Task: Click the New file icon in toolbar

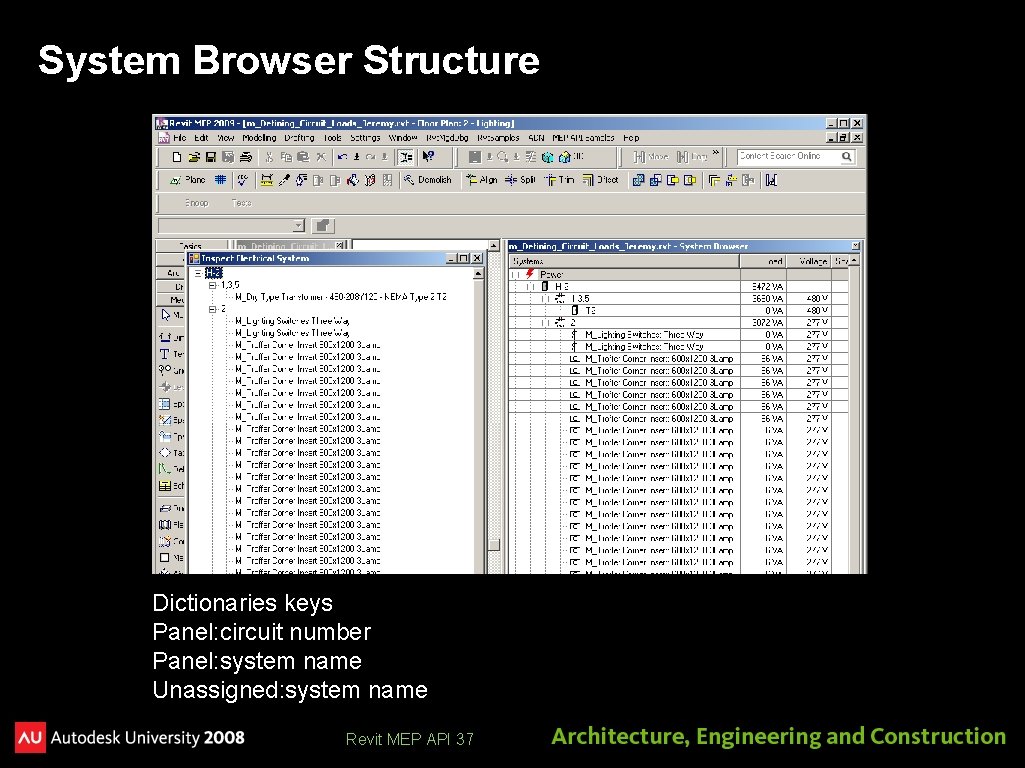Action: pyautogui.click(x=176, y=157)
